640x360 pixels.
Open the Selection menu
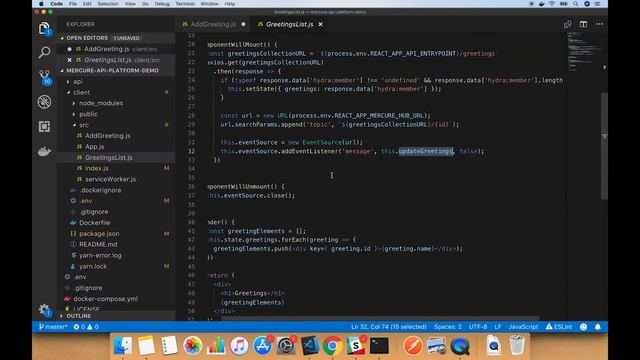(x=108, y=4)
